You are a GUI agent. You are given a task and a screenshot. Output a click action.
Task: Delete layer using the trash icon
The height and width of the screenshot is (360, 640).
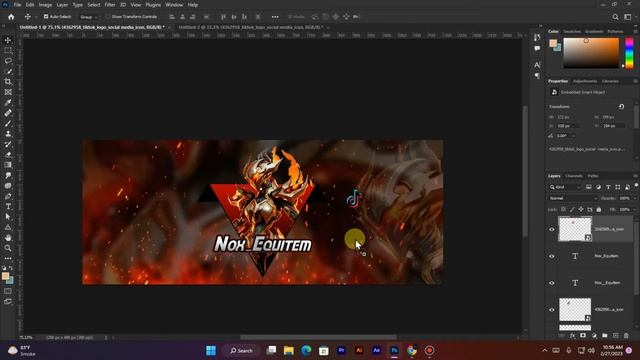(x=626, y=336)
